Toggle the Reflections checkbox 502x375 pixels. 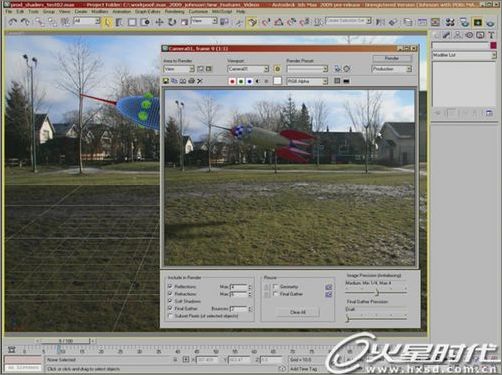click(x=170, y=286)
